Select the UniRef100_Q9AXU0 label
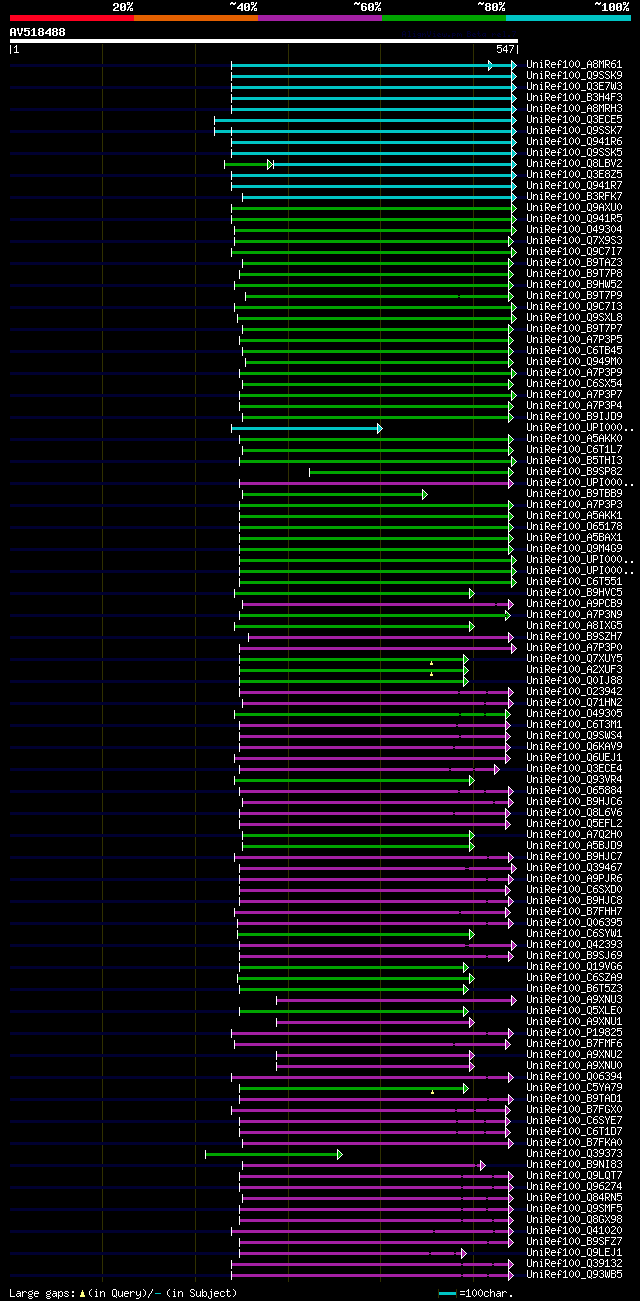Viewport: 640px width, 1301px height. tap(575, 208)
